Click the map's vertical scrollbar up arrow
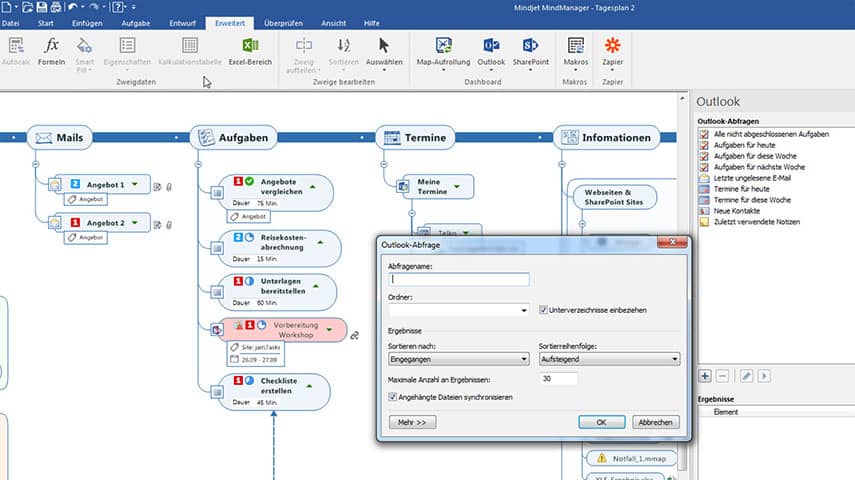Viewport: 855px width, 480px height. click(682, 98)
